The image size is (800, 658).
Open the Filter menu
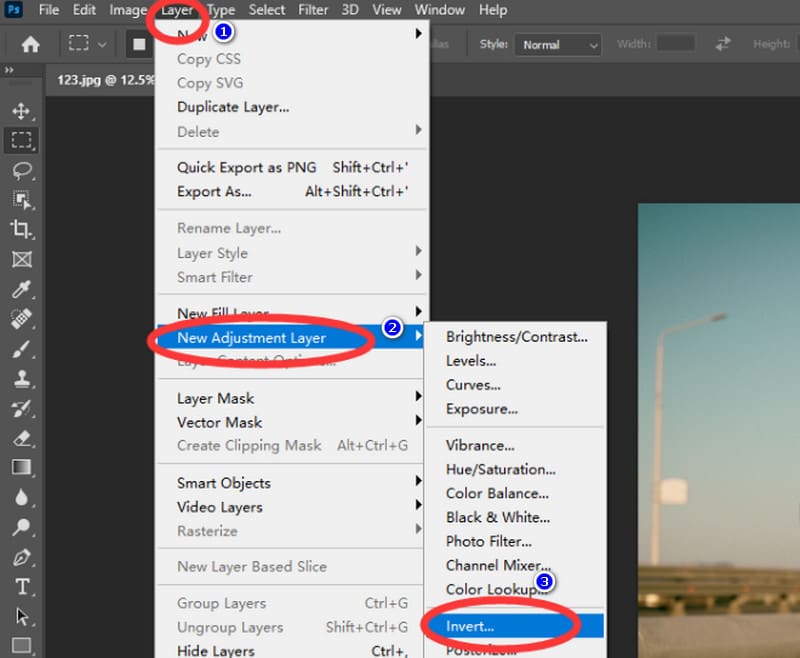point(313,10)
